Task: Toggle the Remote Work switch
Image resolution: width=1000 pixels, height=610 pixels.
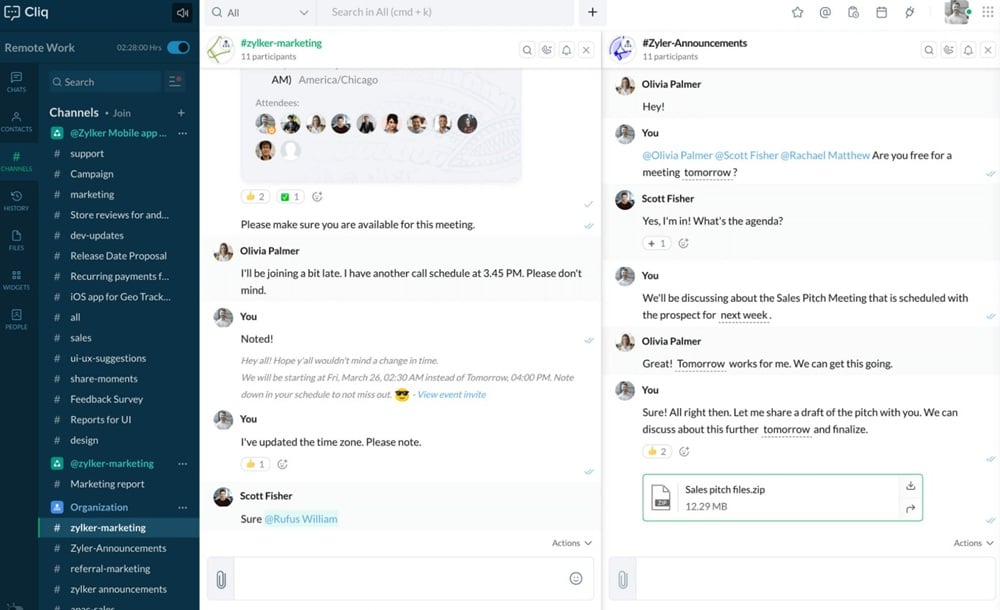Action: tap(178, 48)
